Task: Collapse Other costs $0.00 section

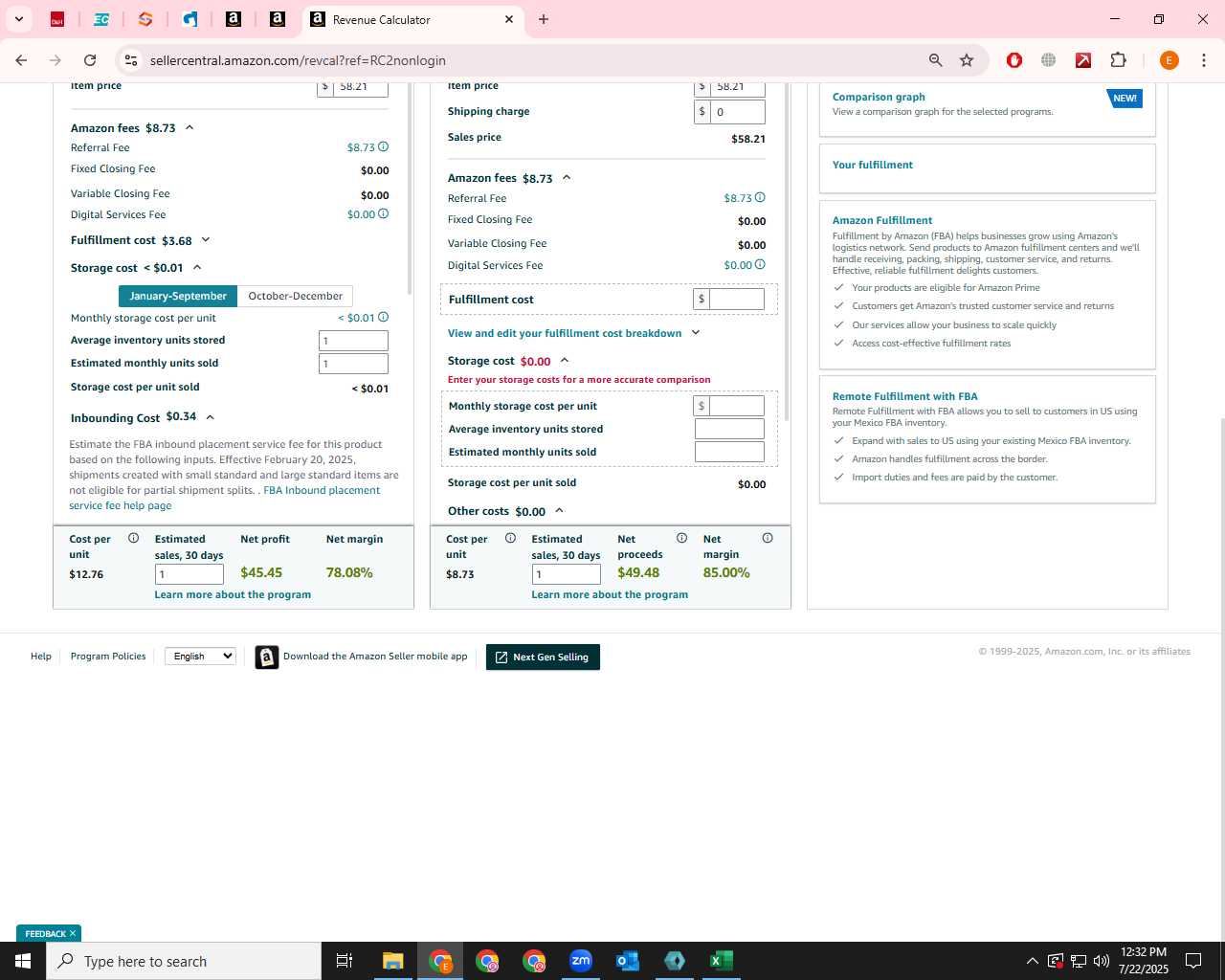Action: [560, 511]
